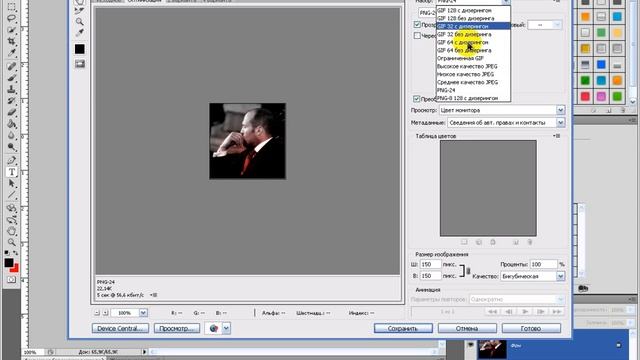Screen dimensions: 640x360
Task: Toggle the Преобразовать в sRGB checkbox
Action: point(416,99)
